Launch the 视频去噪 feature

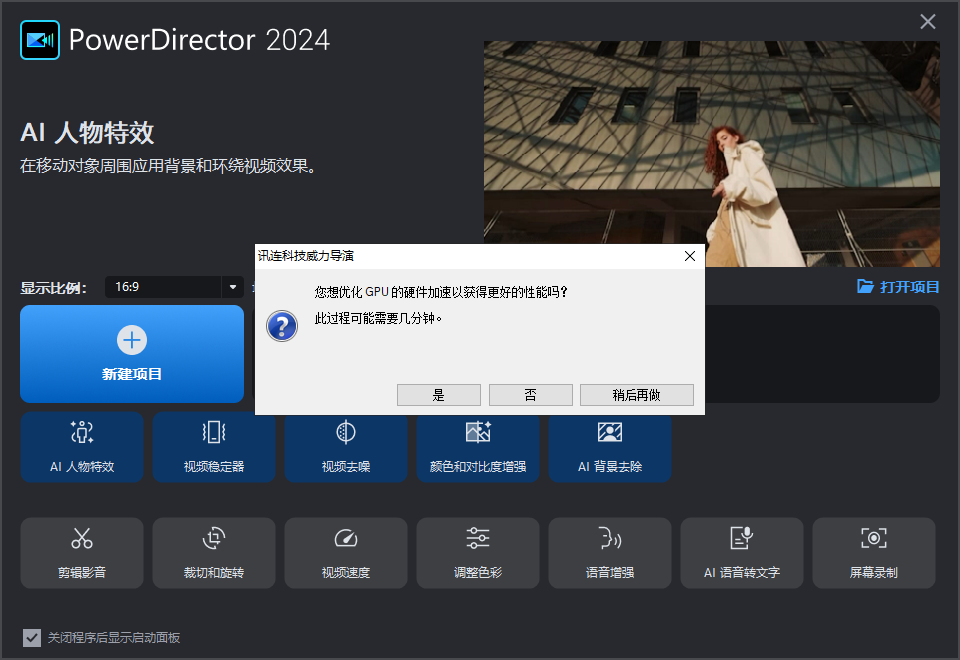click(x=346, y=447)
